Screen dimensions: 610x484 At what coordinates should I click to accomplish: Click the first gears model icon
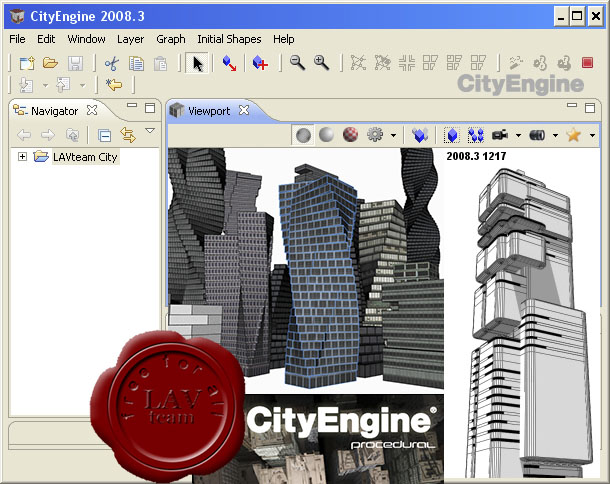click(540, 63)
